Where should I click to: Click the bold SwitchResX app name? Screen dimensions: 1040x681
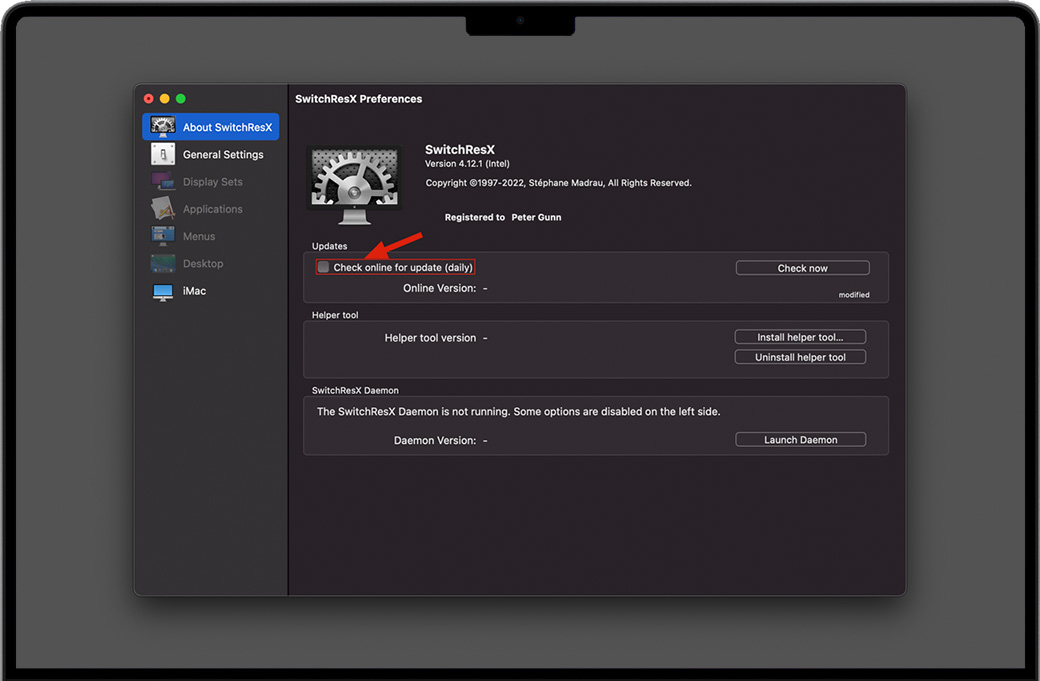[x=460, y=150]
